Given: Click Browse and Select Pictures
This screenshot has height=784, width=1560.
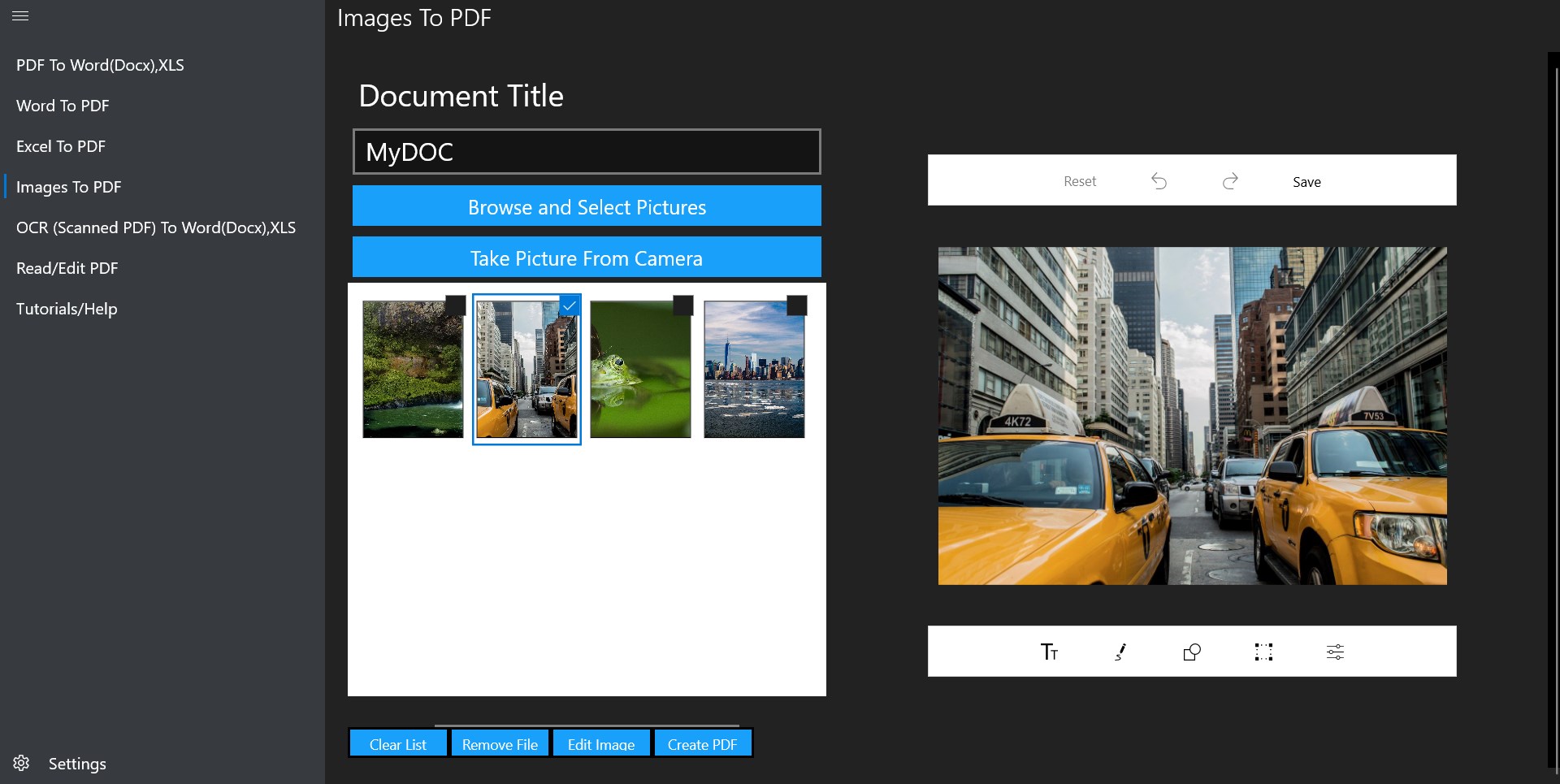Looking at the screenshot, I should click(x=587, y=206).
